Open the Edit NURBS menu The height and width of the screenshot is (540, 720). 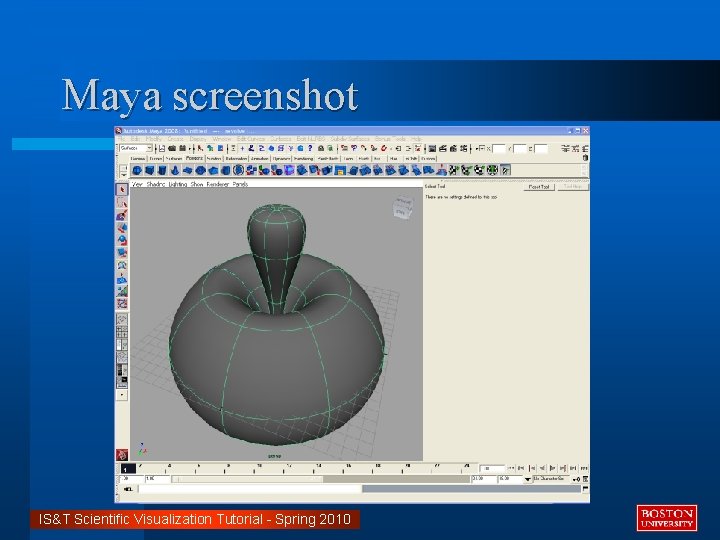(x=311, y=139)
